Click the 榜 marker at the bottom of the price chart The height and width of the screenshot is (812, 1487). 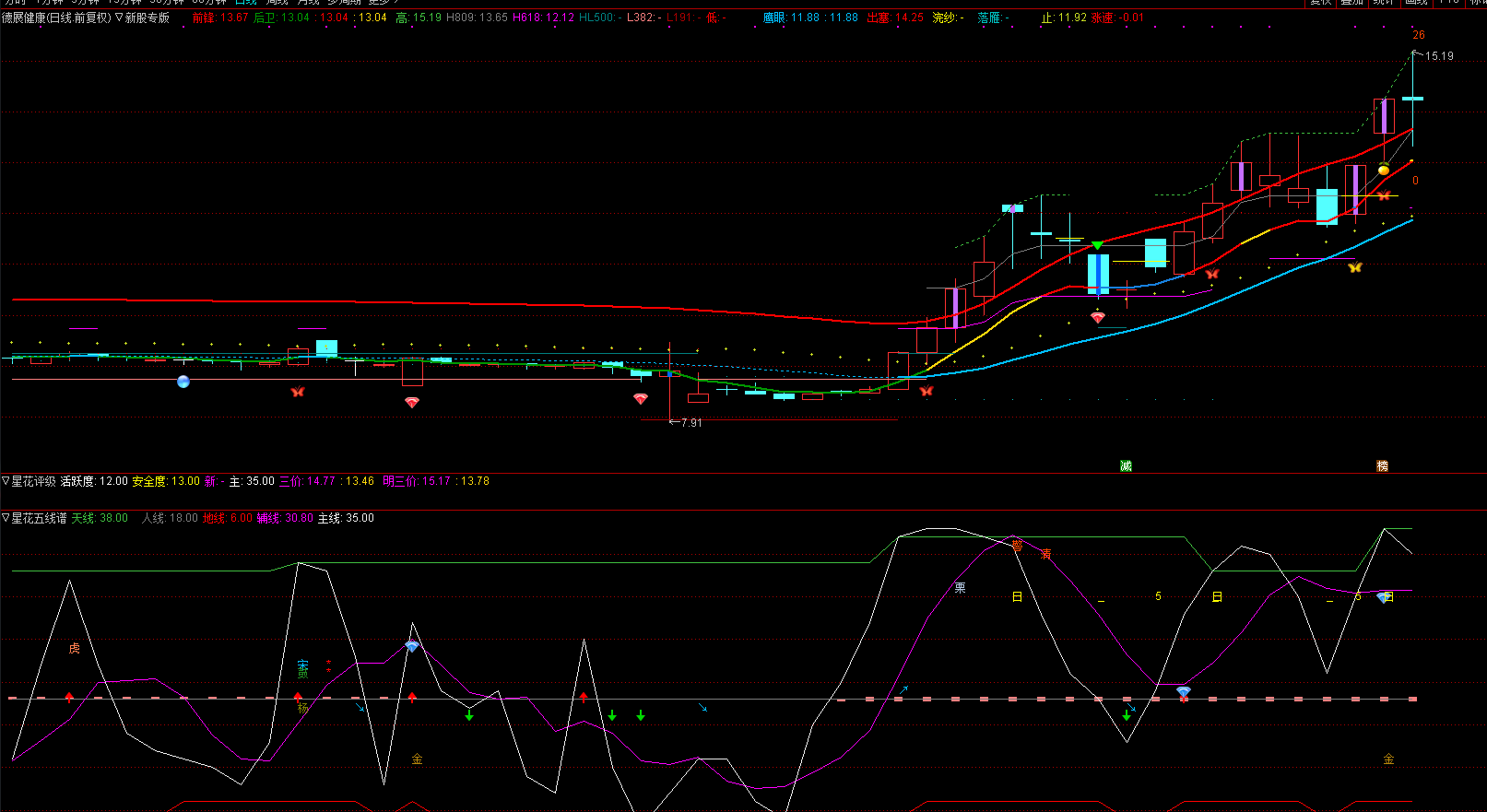tap(1382, 466)
